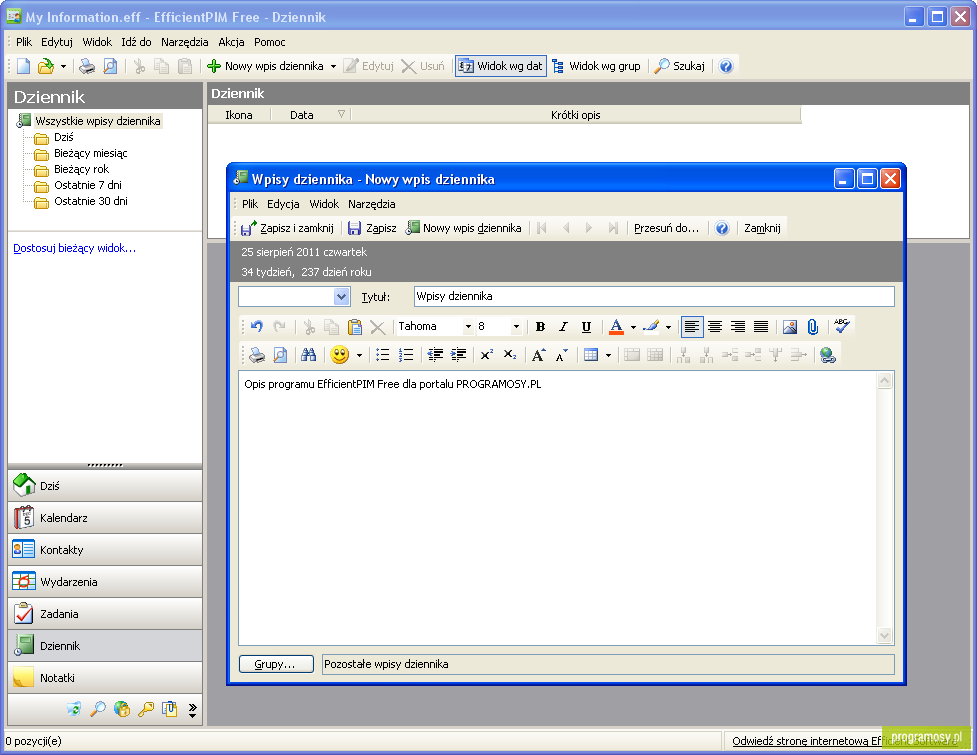Select the Bieżący miesiąc folder in the tree
Image resolution: width=977 pixels, height=755 pixels.
(90, 153)
